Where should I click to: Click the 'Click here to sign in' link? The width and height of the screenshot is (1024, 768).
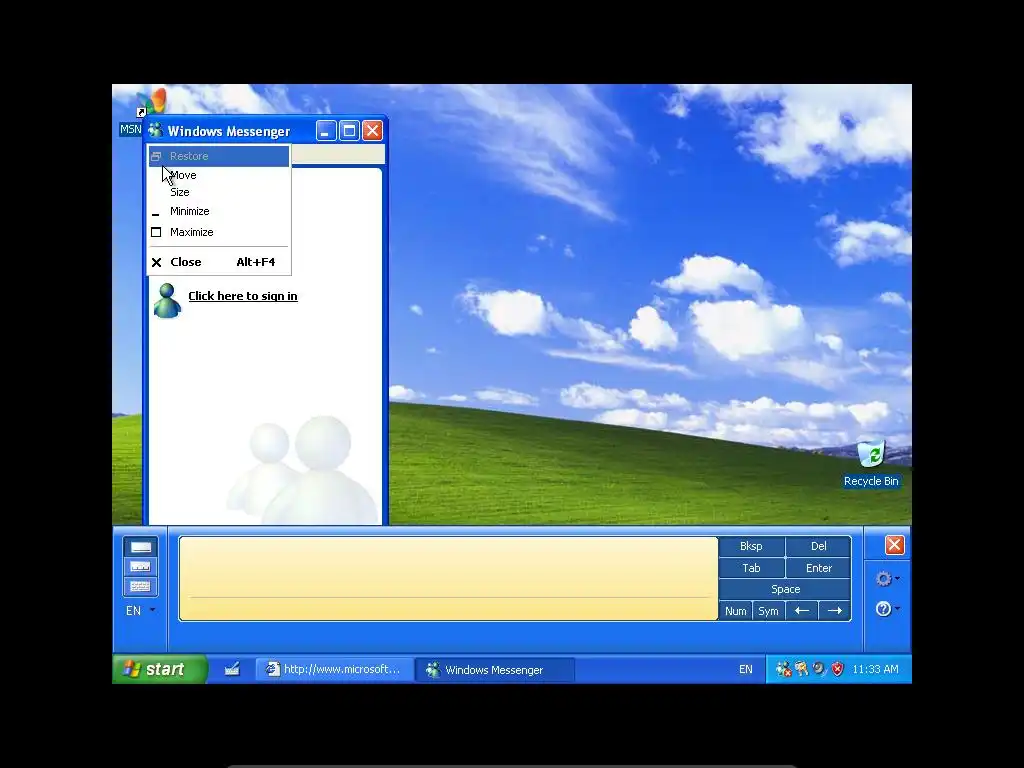243,296
